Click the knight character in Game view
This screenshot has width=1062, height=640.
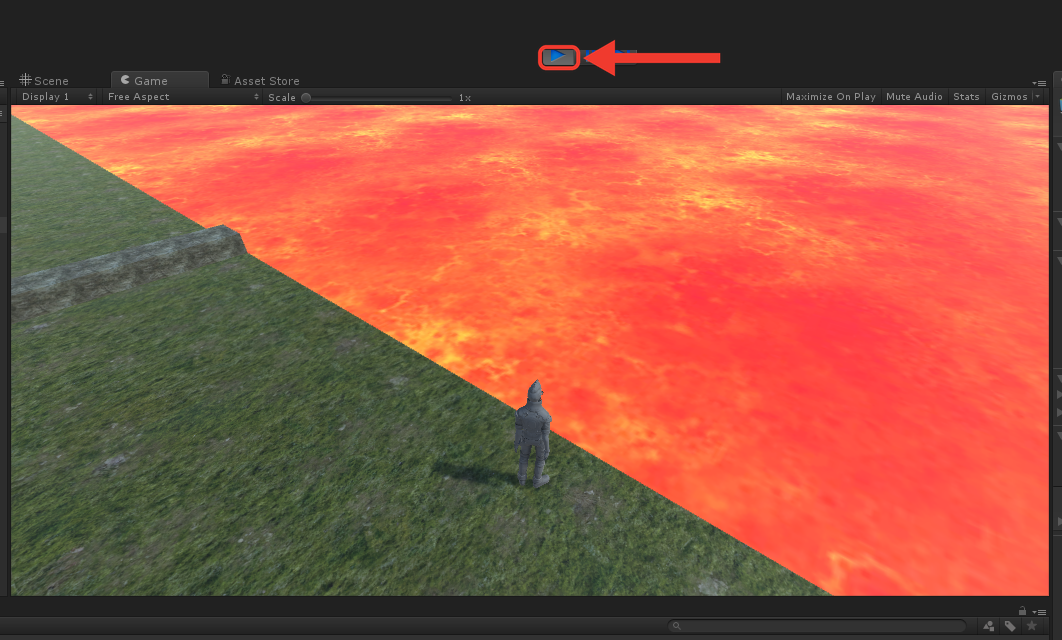533,433
